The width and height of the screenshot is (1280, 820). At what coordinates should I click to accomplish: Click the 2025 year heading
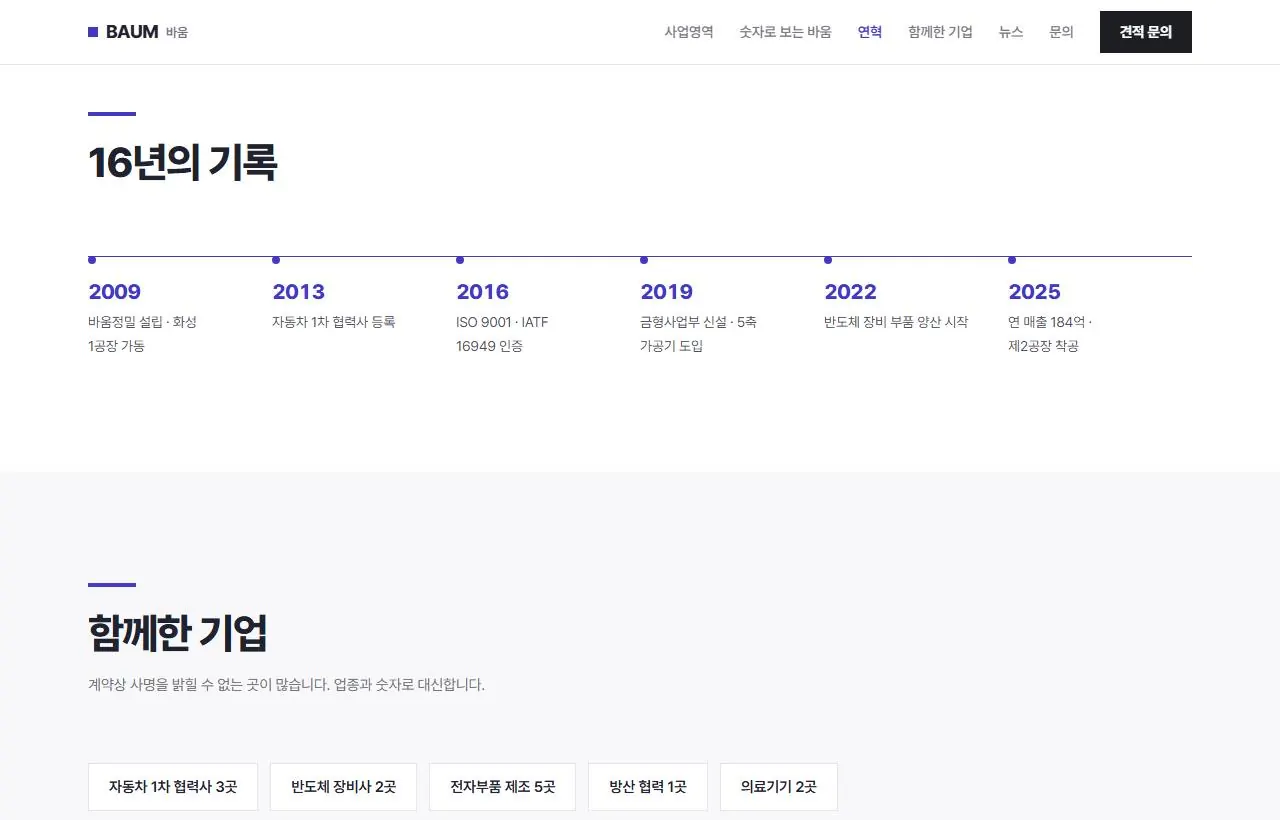1035,292
